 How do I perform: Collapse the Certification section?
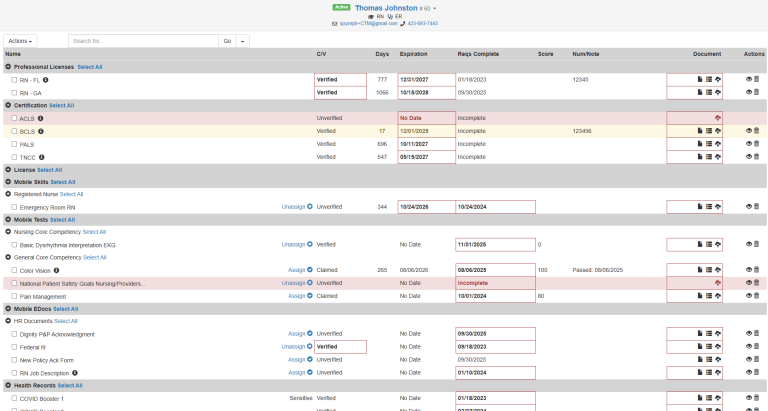[x=8, y=105]
